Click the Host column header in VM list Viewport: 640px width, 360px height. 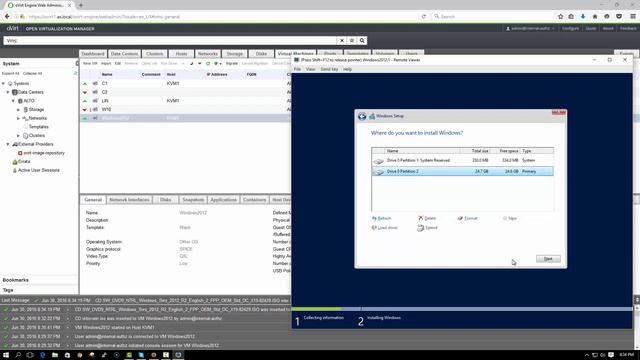pos(171,74)
